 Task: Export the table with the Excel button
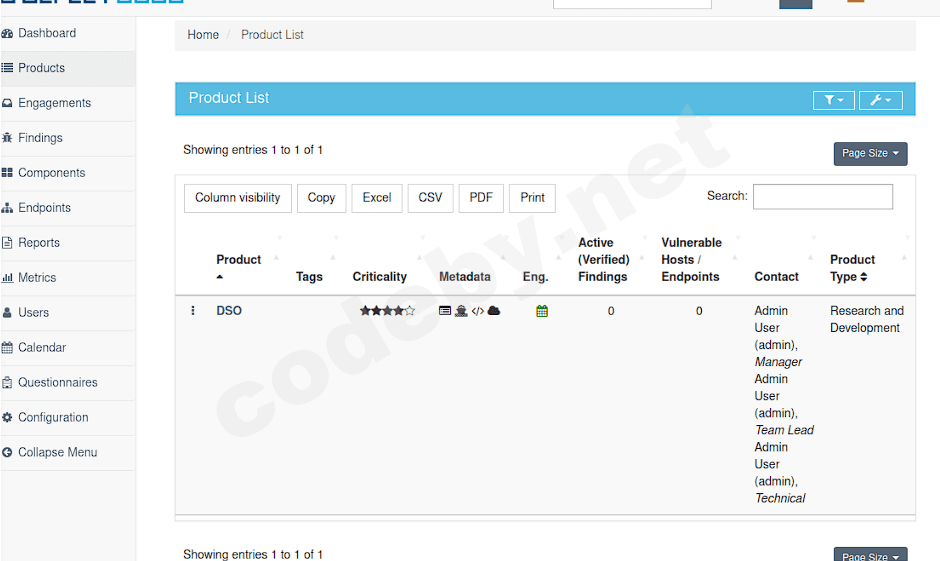point(377,198)
